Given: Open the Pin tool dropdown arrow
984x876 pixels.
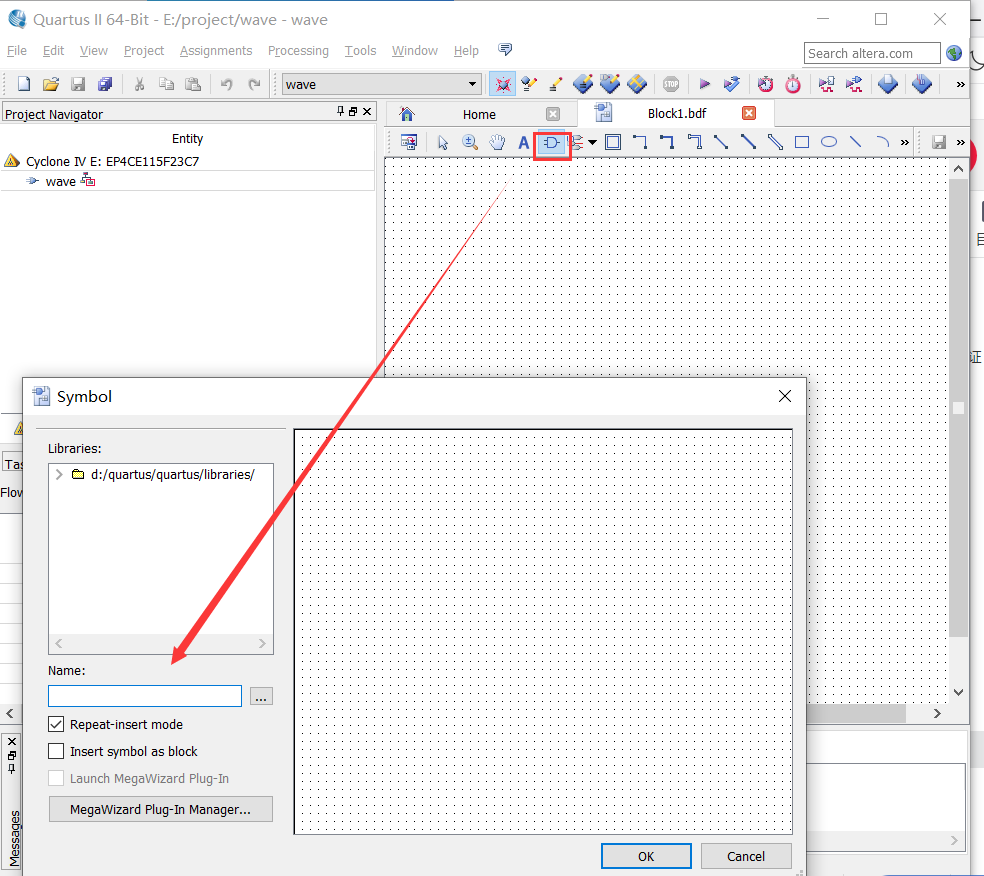Looking at the screenshot, I should [x=592, y=142].
